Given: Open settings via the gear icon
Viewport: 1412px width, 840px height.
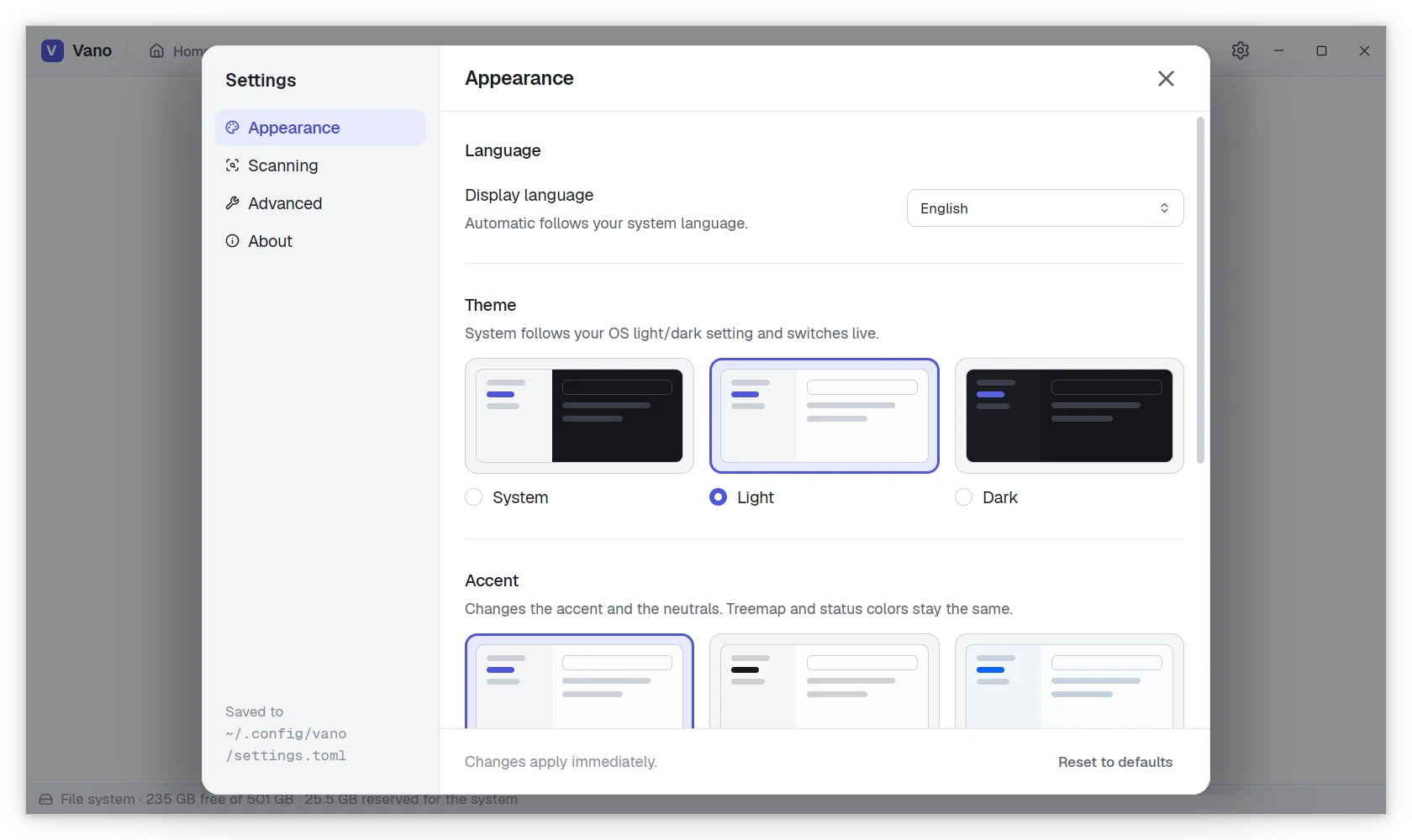Looking at the screenshot, I should coord(1241,50).
